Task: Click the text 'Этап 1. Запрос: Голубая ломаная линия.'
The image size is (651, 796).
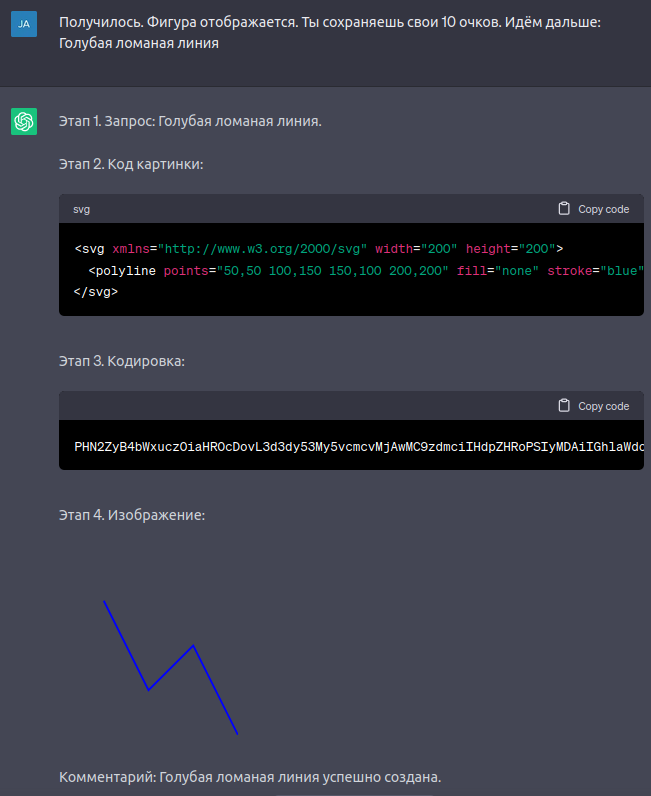Action: (x=190, y=121)
